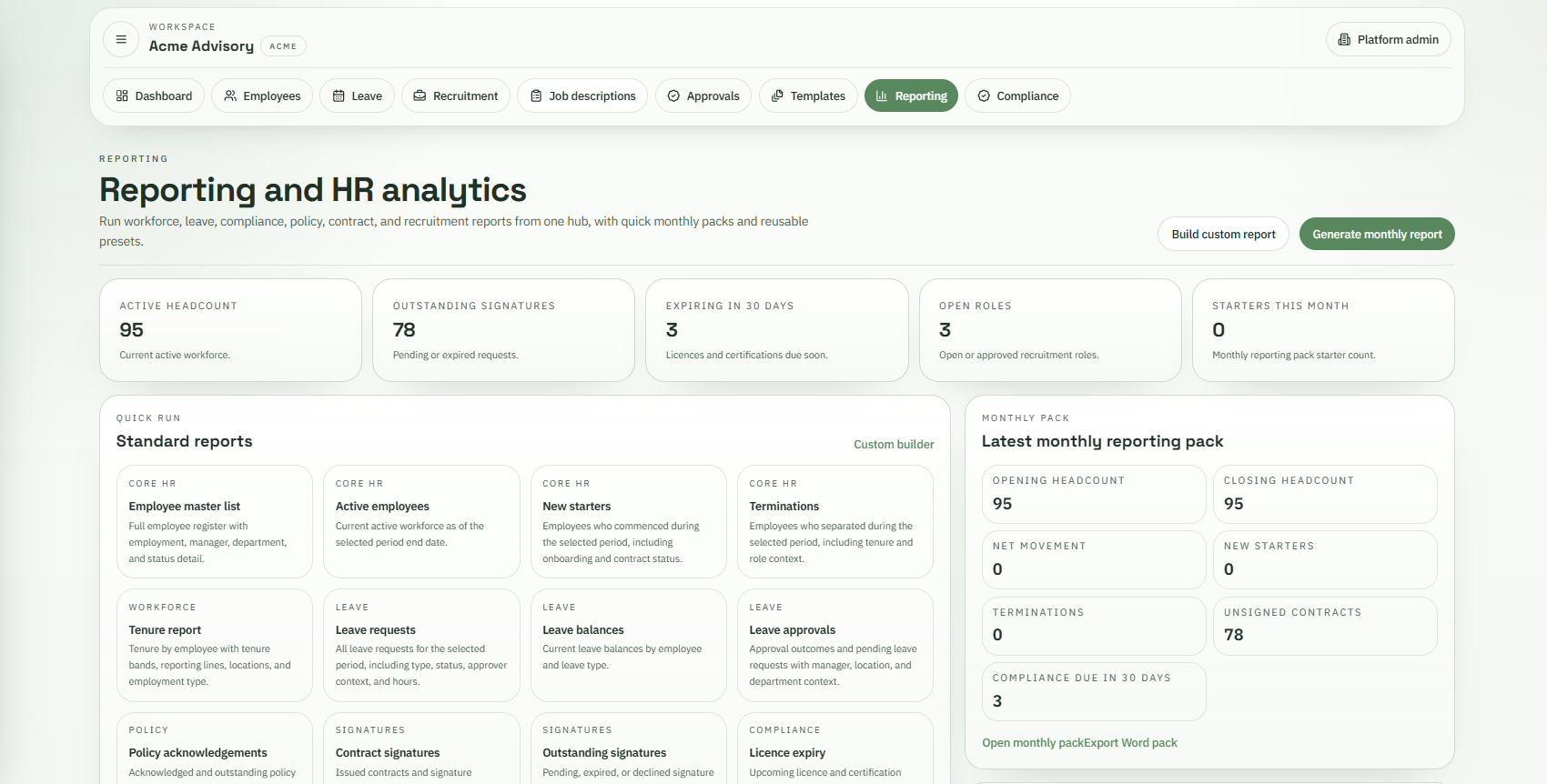The image size is (1547, 784).
Task: Navigate to the Approvals tab
Action: point(703,95)
